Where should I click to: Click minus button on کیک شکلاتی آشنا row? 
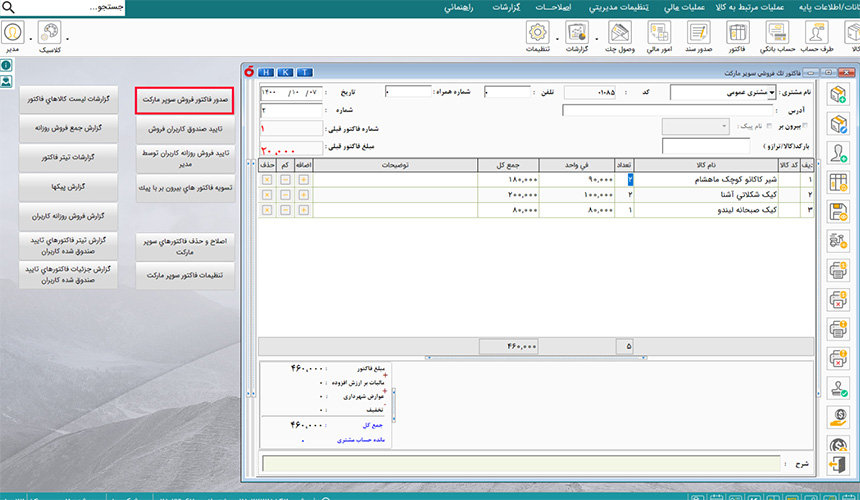click(x=285, y=195)
